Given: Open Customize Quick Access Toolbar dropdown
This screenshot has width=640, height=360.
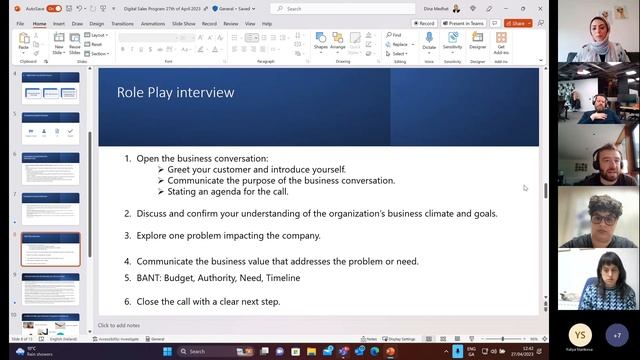Looking at the screenshot, I should pos(113,9).
